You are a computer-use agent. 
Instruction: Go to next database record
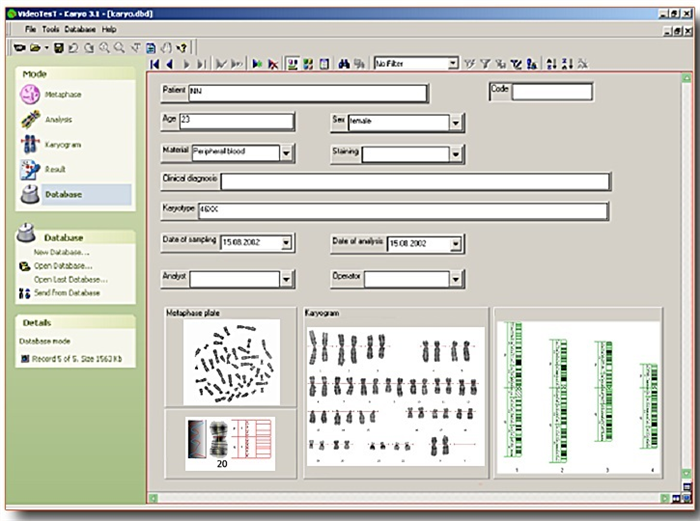[x=186, y=64]
